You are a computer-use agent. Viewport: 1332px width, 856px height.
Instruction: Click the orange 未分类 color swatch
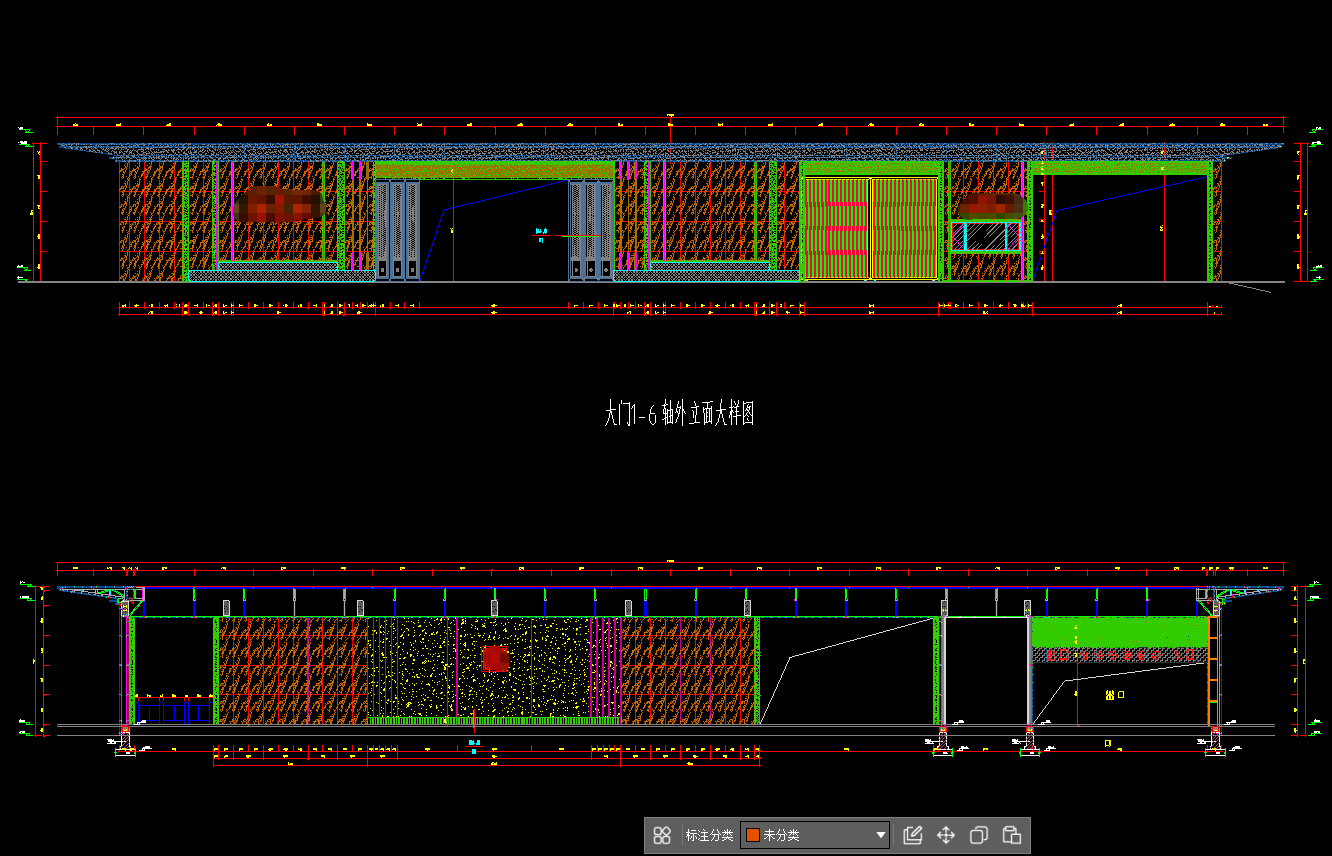753,836
